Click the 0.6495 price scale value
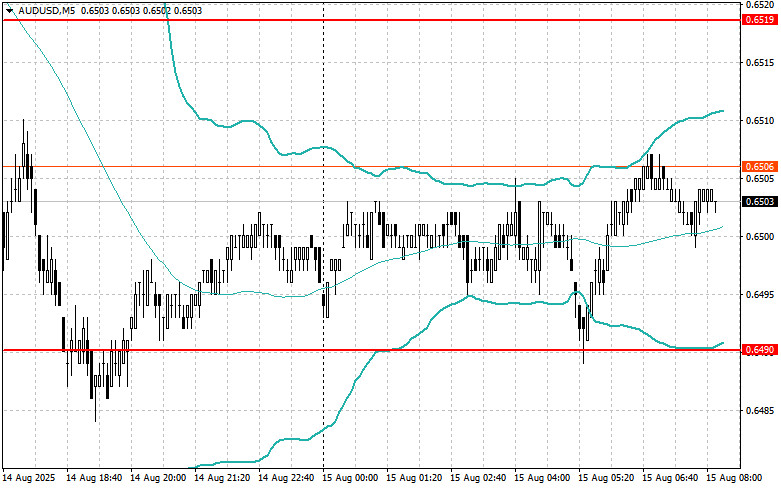 760,294
